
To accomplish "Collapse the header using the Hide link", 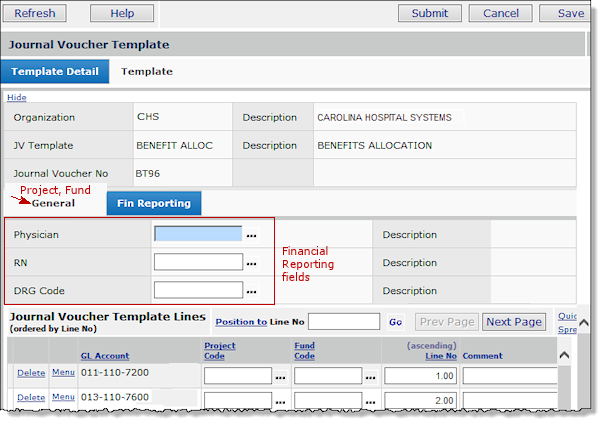I will coord(17,97).
